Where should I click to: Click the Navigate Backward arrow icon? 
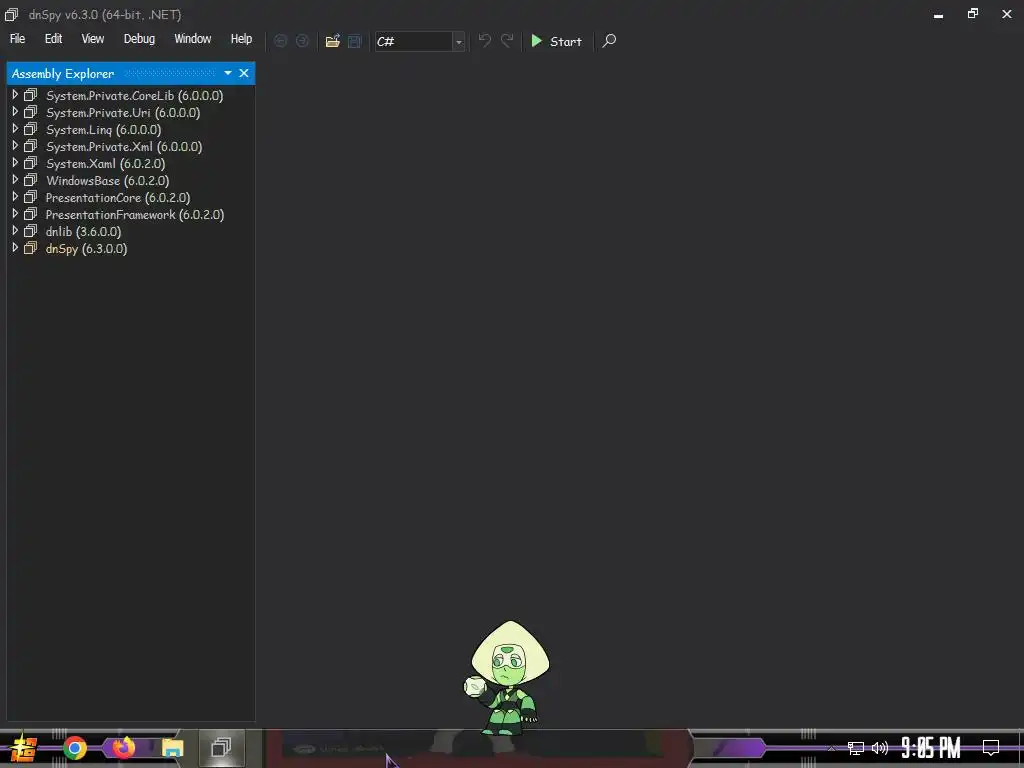coord(281,41)
